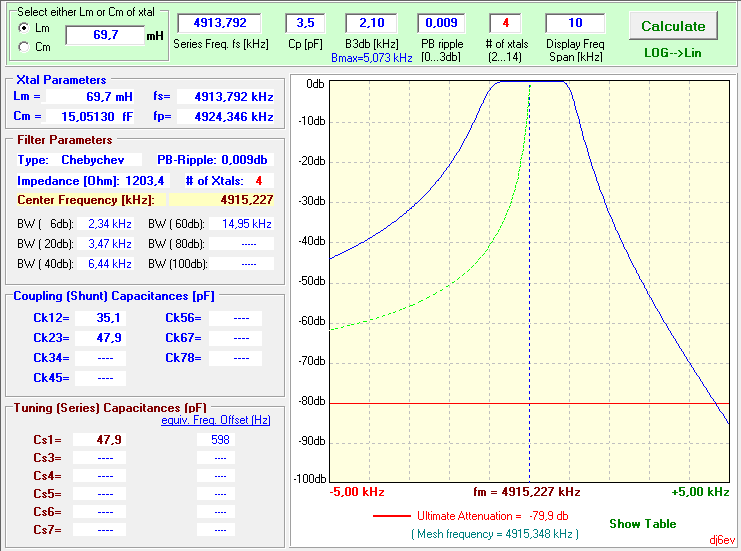The image size is (741, 551).
Task: Click the Series Freq. fs input field
Action: 218,23
